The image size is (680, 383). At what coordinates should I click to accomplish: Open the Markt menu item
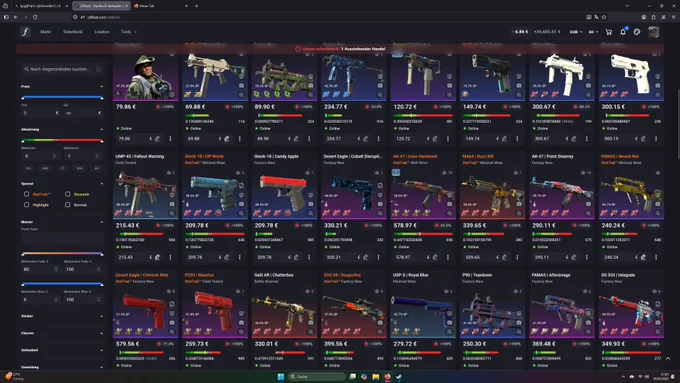[46, 32]
